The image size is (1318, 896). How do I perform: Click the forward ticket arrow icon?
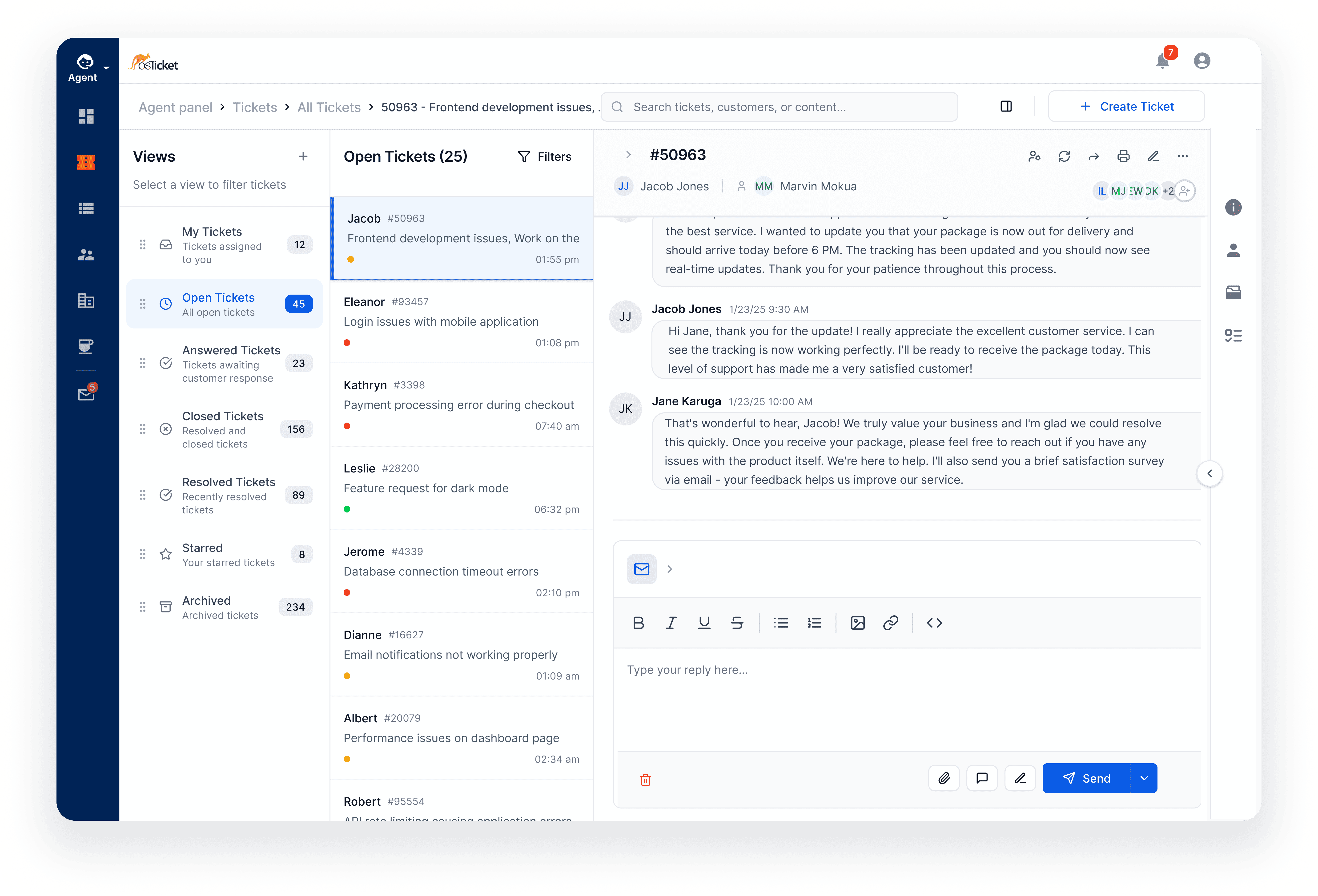(x=1093, y=156)
